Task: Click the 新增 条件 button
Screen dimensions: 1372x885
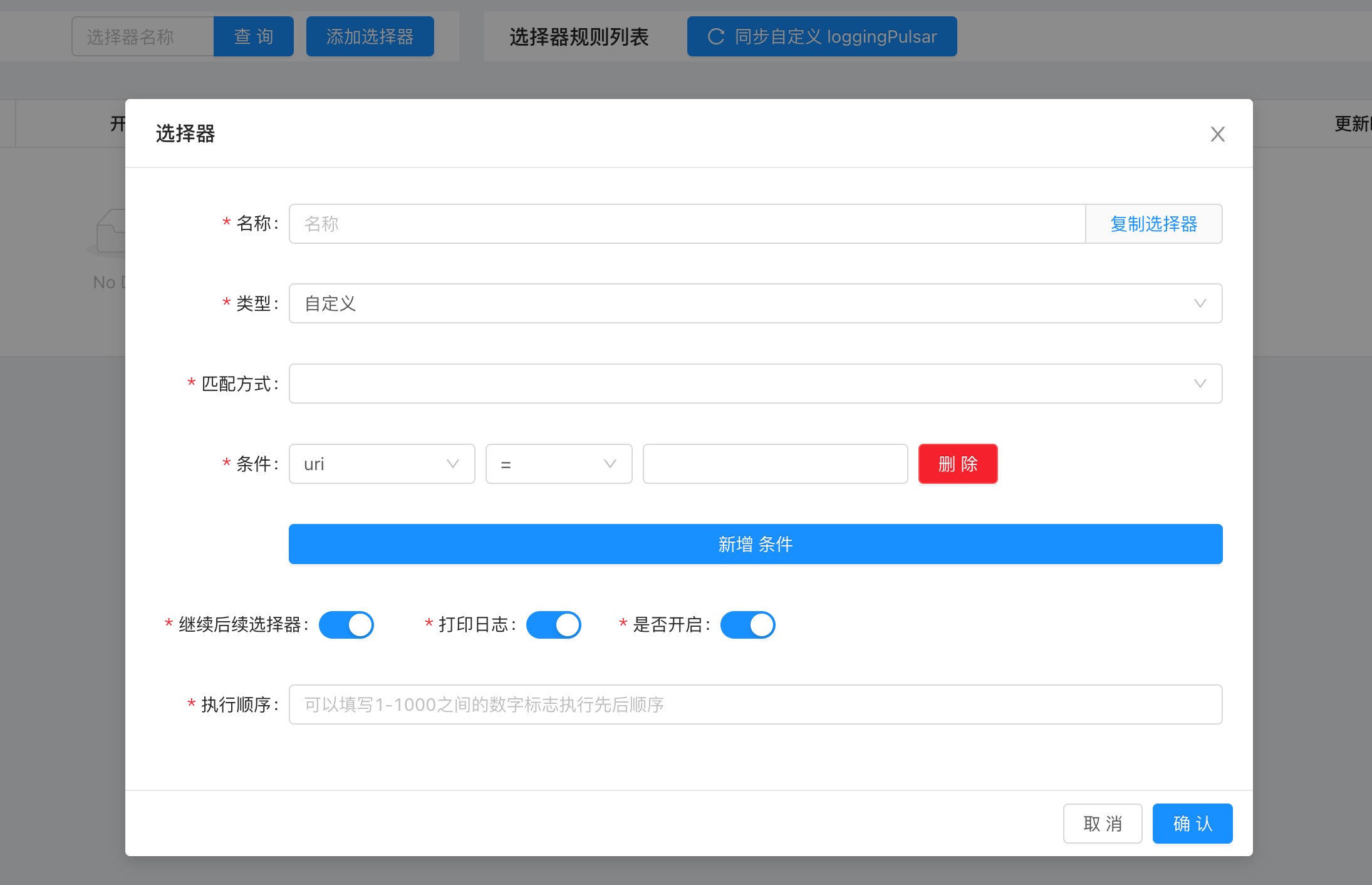Action: [x=755, y=544]
